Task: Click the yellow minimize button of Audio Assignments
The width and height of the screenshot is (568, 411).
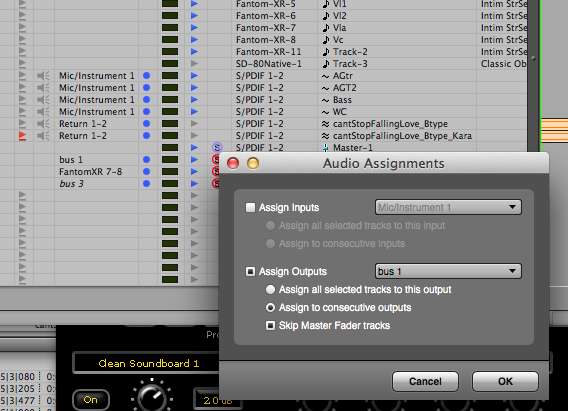Action: [253, 163]
